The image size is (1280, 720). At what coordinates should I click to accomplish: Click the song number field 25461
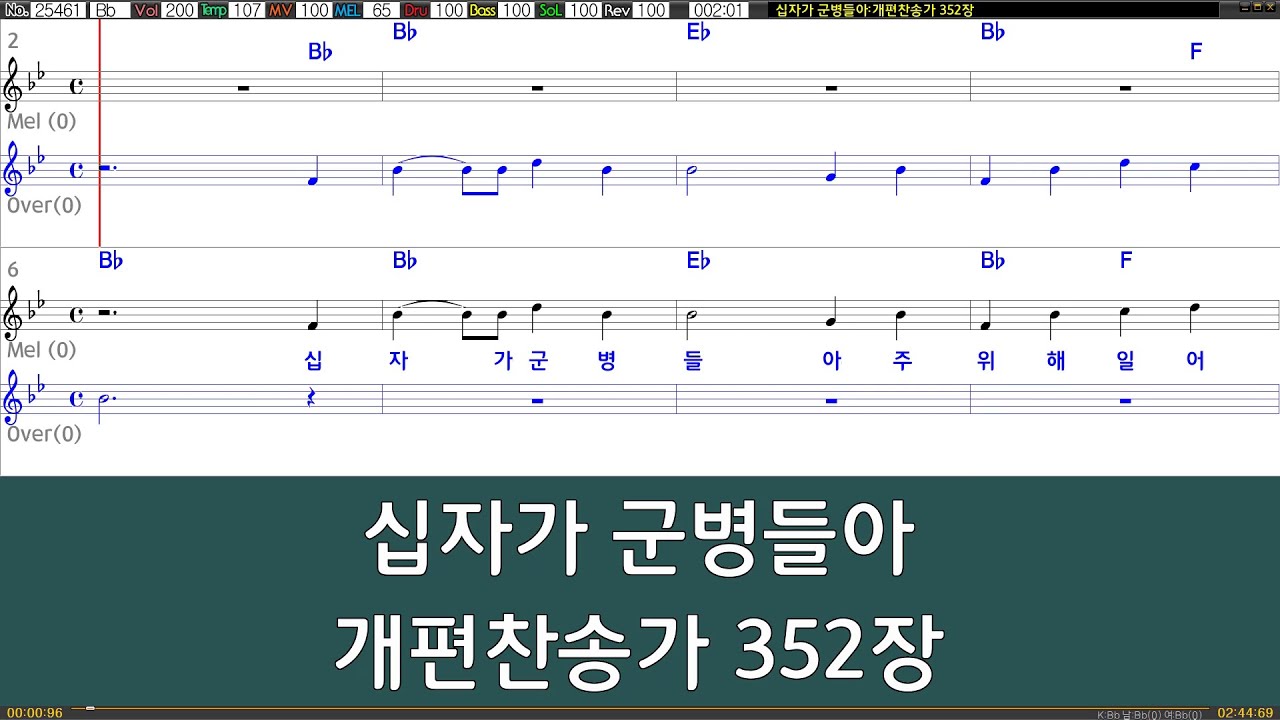[58, 10]
